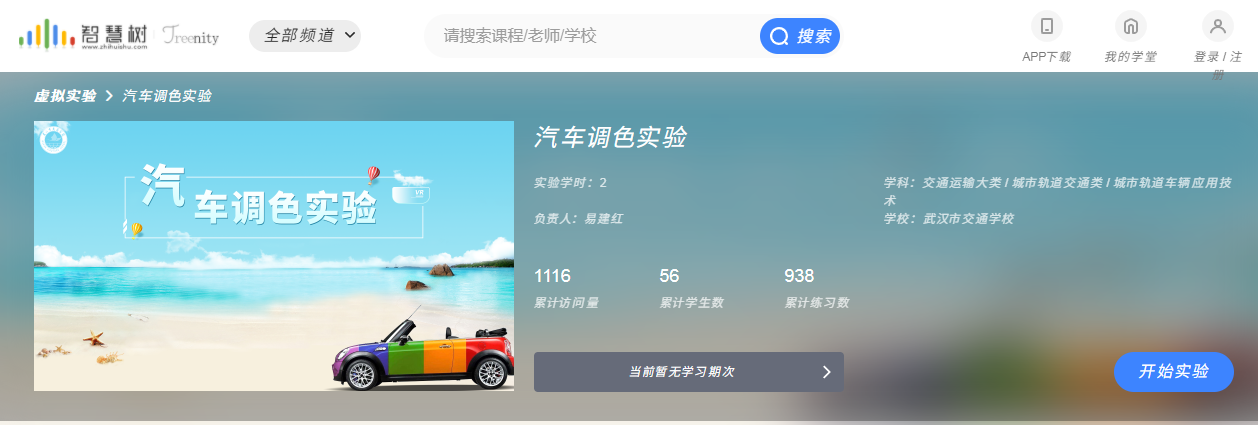Click the Zhihuishu colorful bars logo
Screen dimensions: 1258x425
[x=46, y=36]
